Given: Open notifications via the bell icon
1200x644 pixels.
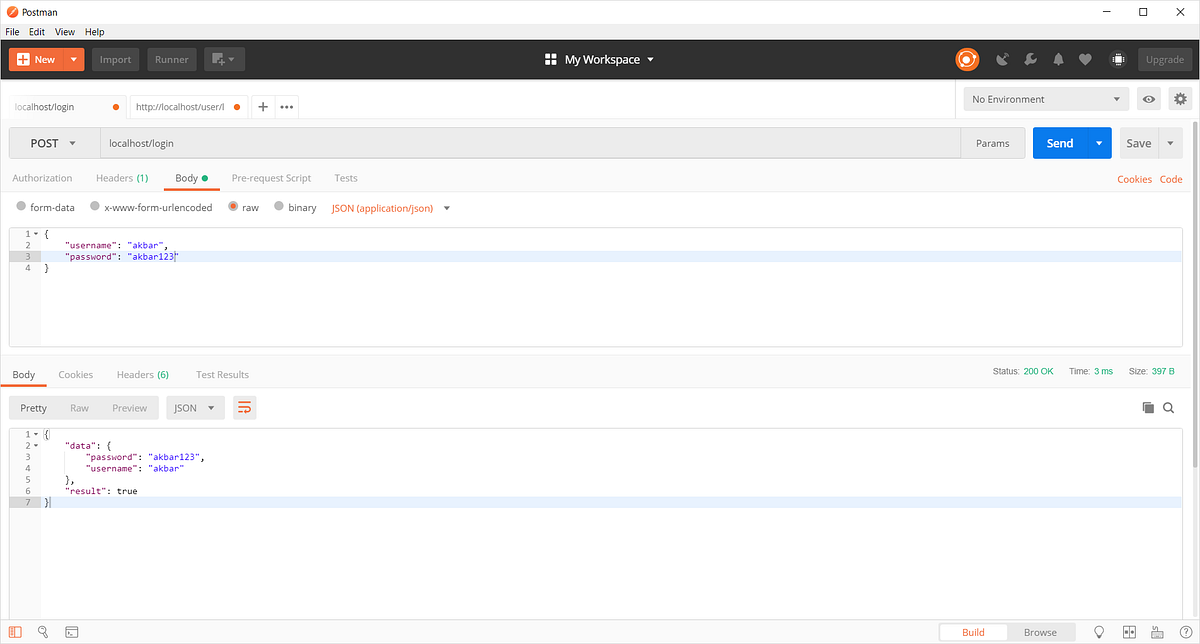Looking at the screenshot, I should point(1058,59).
